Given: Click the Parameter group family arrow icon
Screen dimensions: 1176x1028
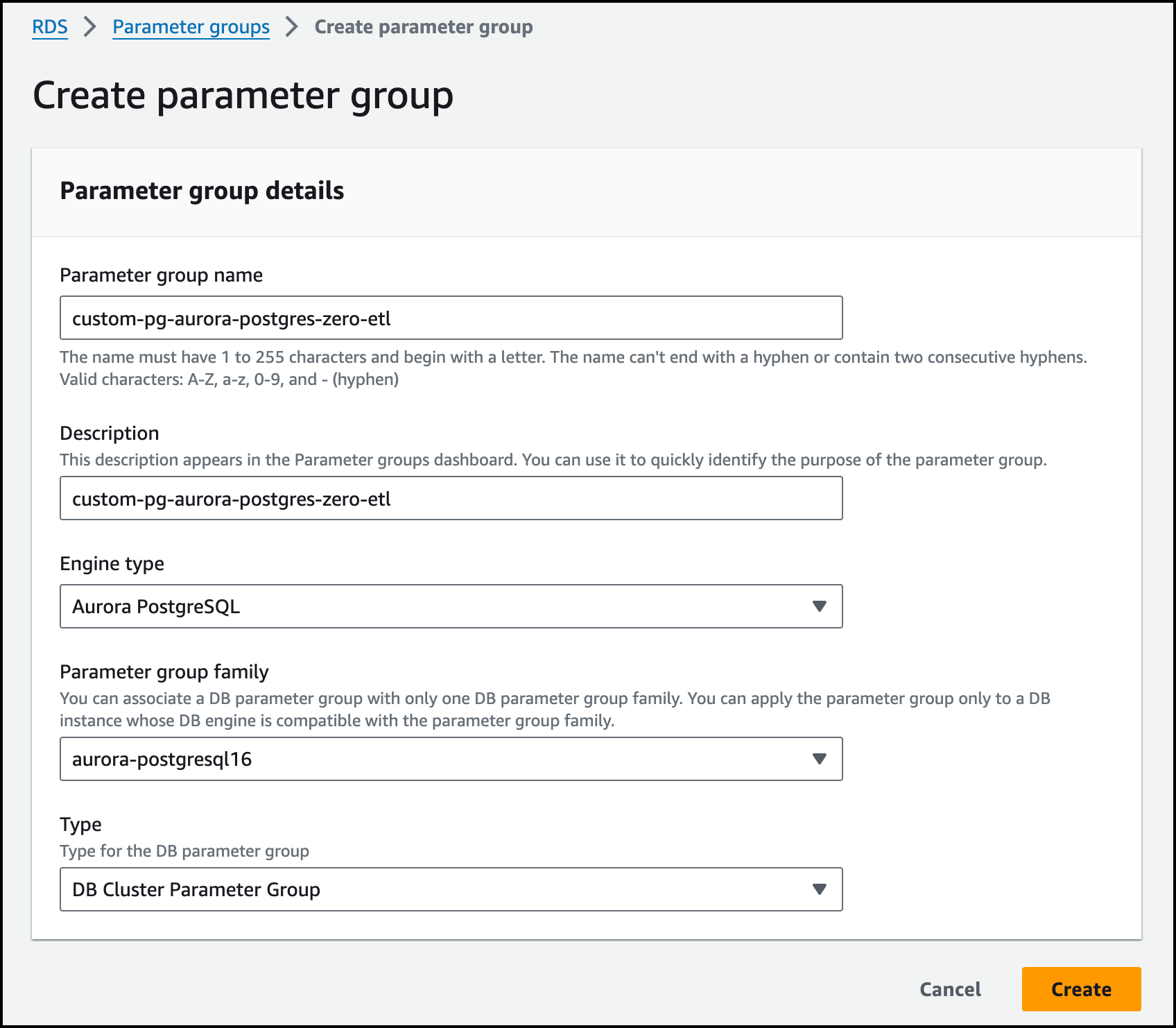Looking at the screenshot, I should coord(819,759).
